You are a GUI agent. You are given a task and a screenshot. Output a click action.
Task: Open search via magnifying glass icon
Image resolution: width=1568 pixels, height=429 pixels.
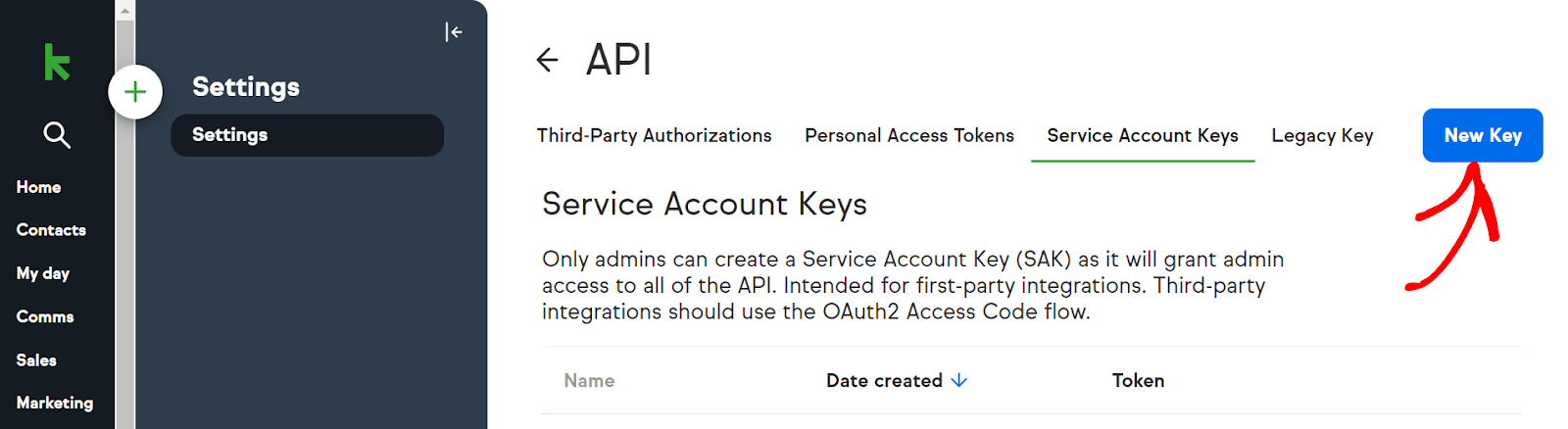(57, 134)
